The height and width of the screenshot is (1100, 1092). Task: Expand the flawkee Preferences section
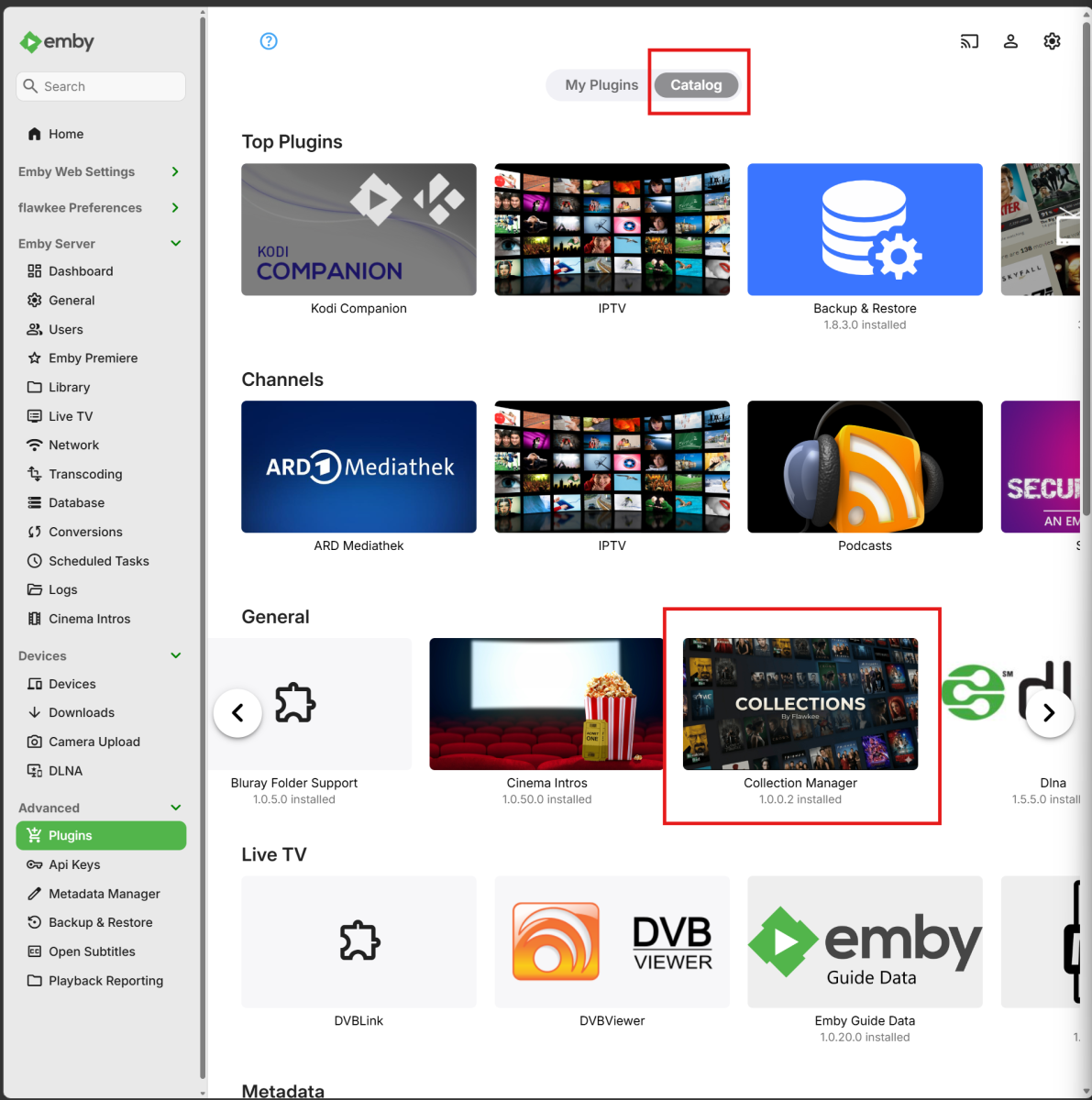(x=101, y=208)
